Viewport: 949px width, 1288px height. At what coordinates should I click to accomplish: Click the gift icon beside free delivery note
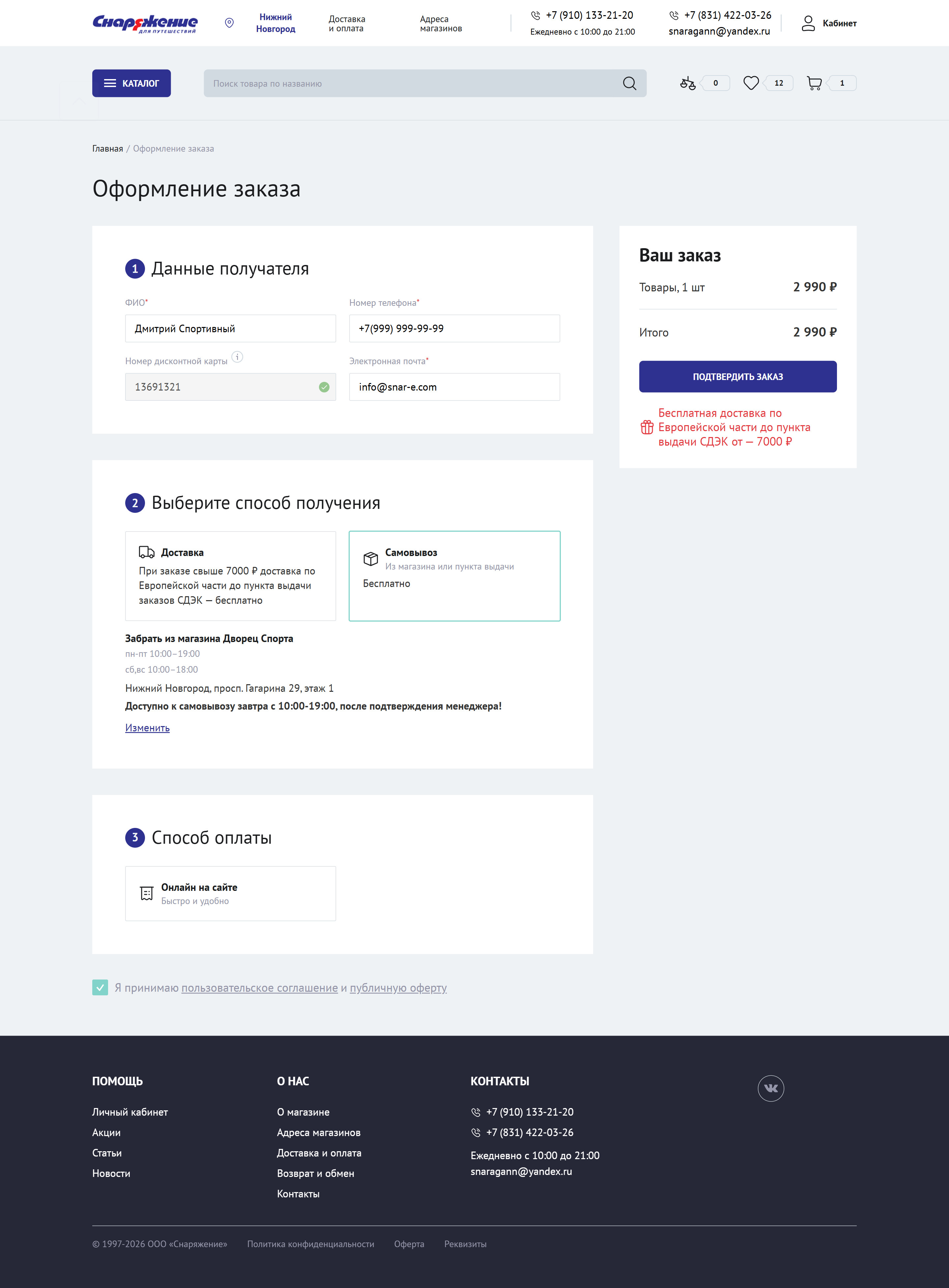(647, 427)
